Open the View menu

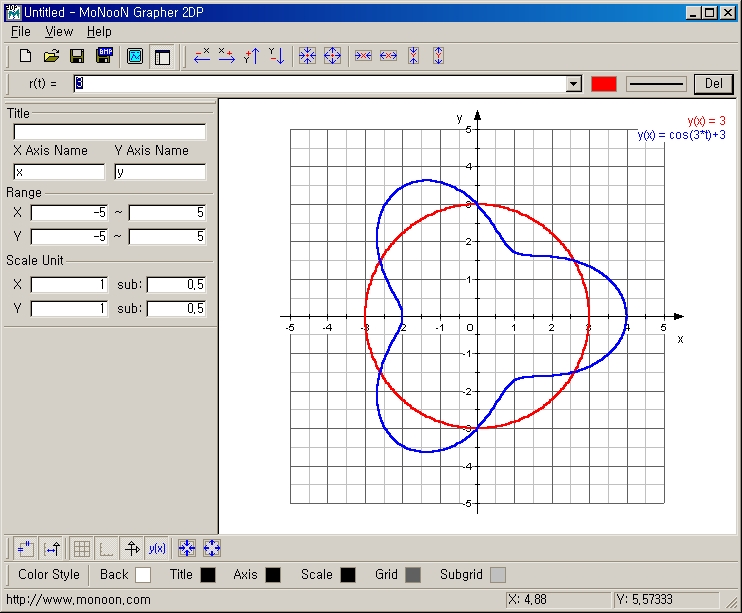click(x=59, y=32)
